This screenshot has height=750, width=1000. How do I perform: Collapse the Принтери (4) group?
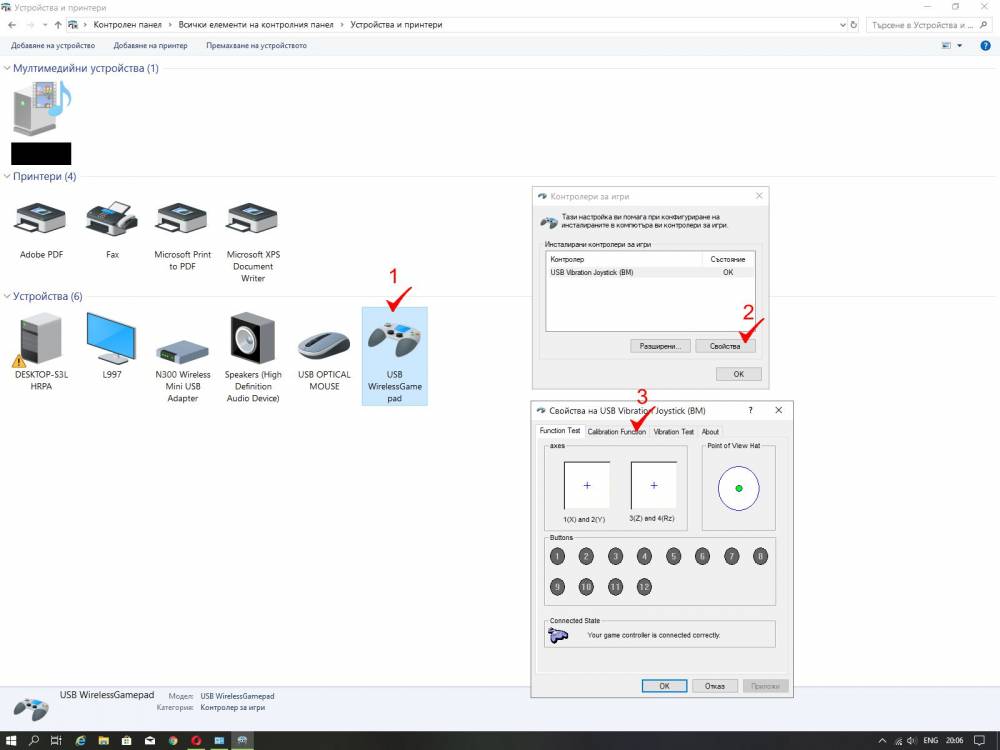[x=7, y=177]
